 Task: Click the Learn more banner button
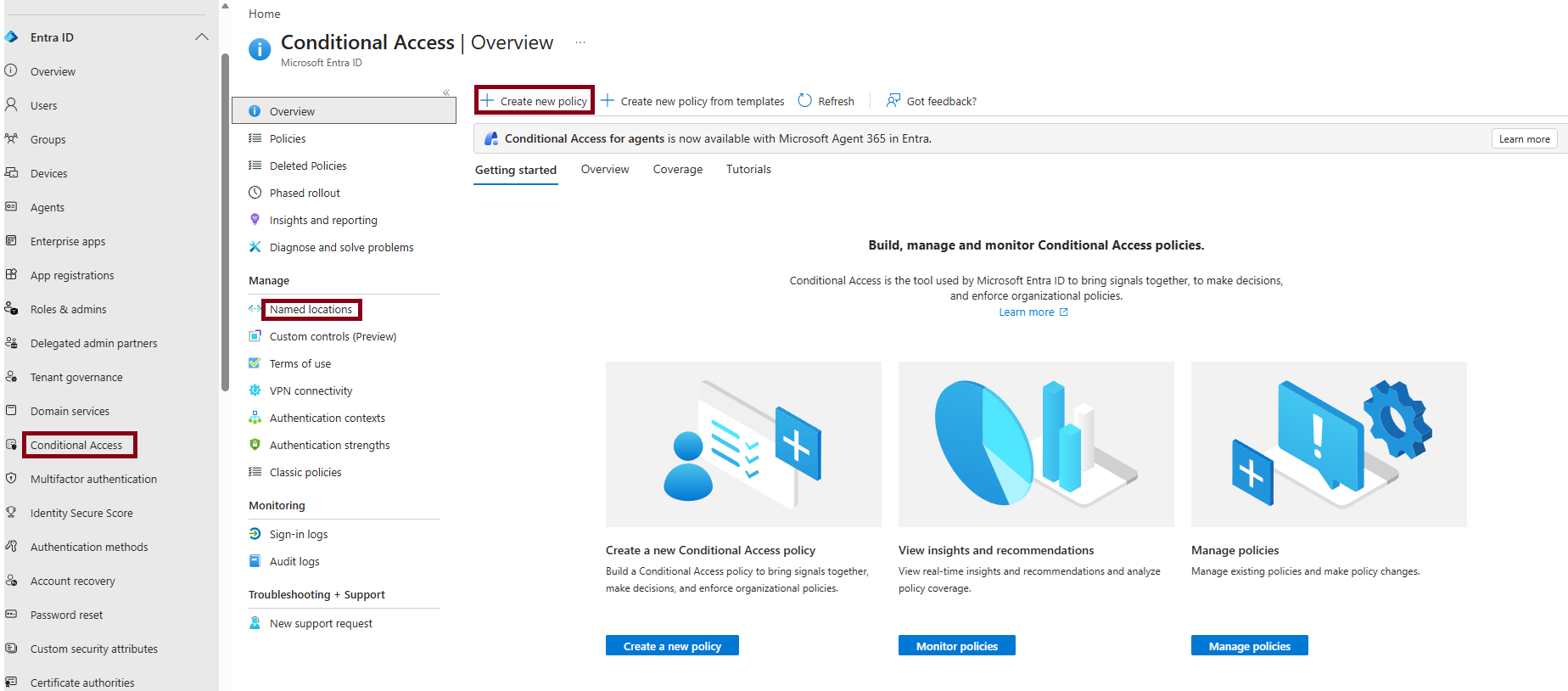(1524, 138)
